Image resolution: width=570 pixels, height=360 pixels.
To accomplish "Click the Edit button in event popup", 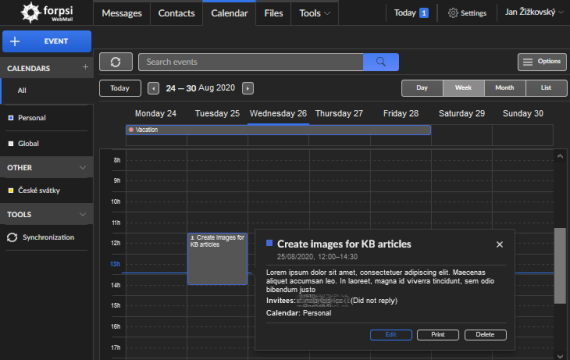I will (391, 335).
